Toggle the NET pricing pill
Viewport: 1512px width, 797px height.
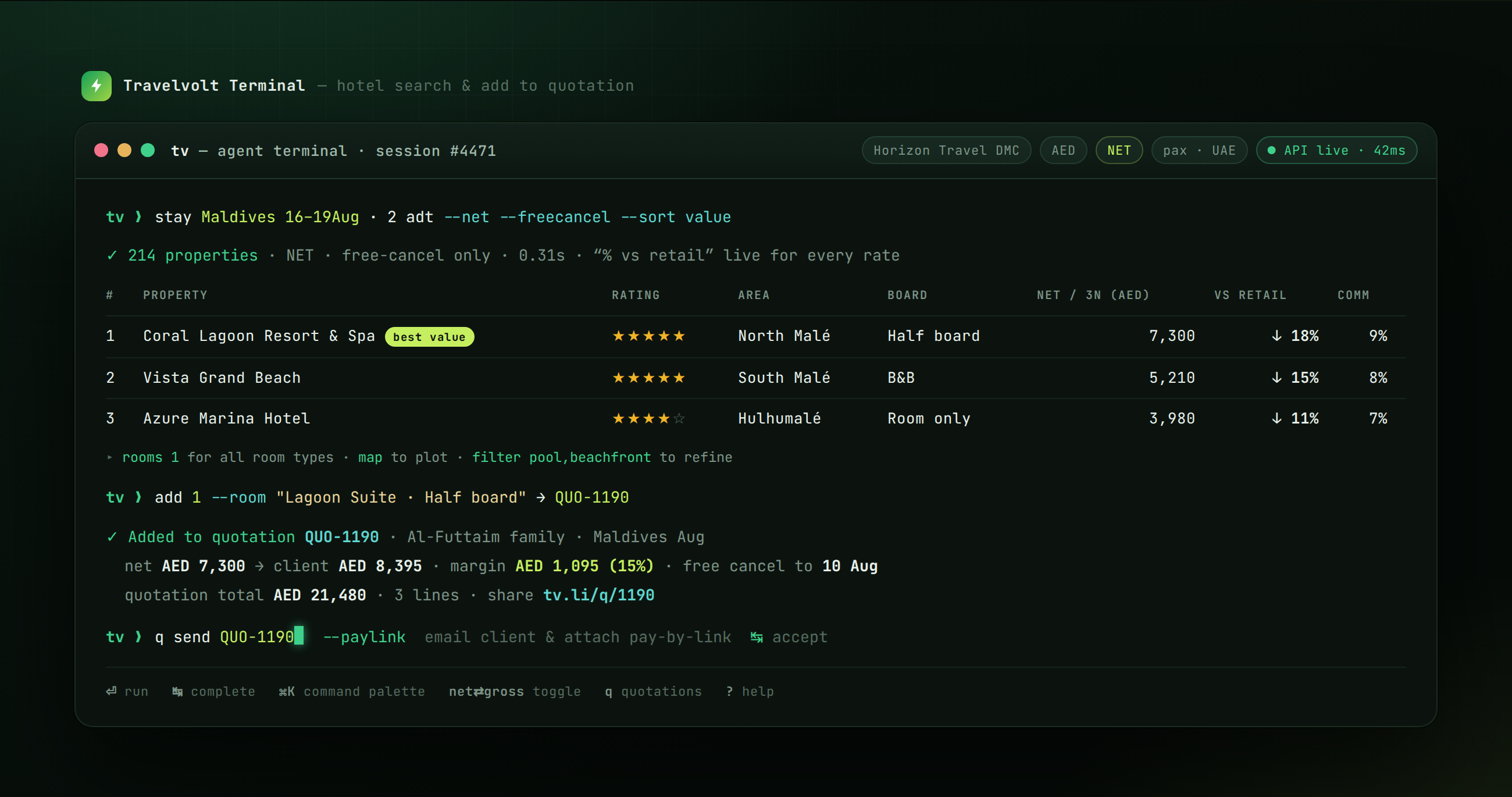coord(1119,150)
